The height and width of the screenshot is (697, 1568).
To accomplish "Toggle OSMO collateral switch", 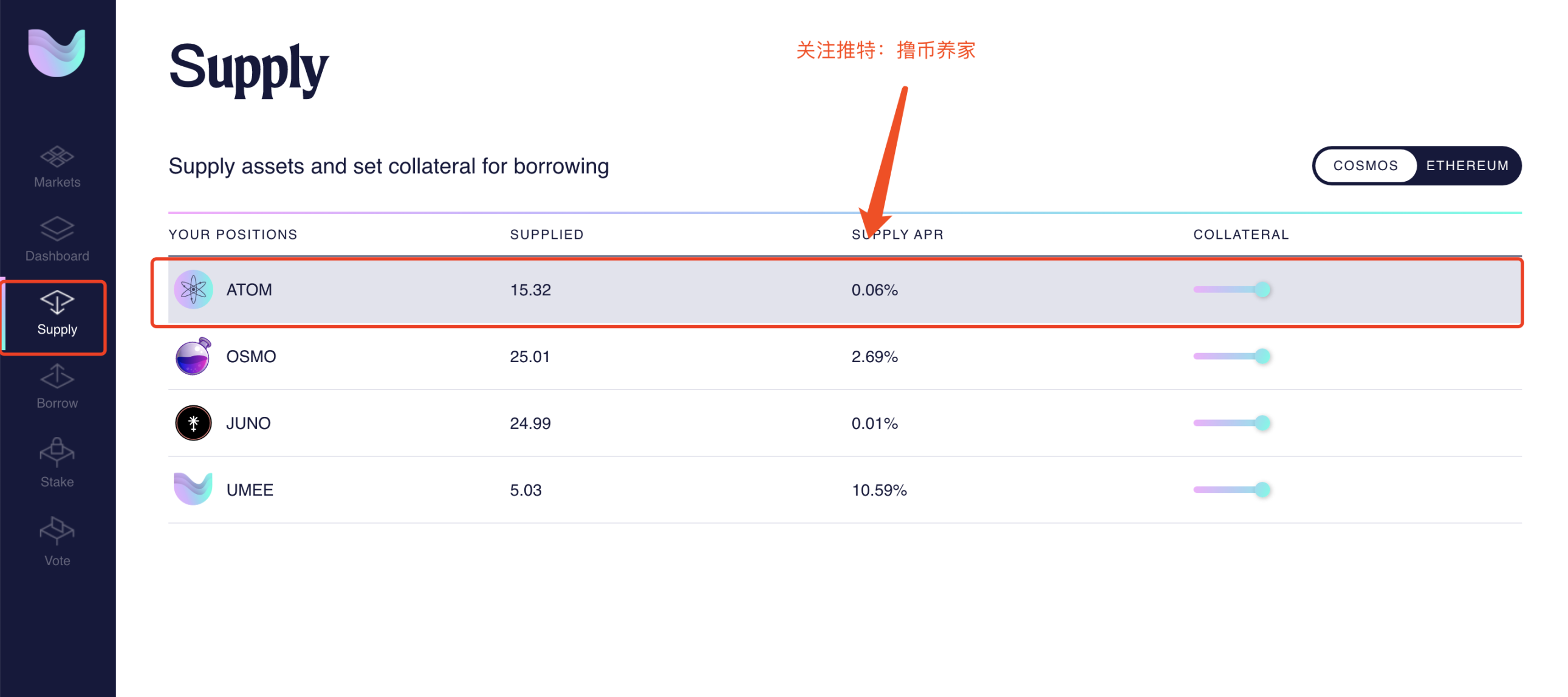I will click(x=1231, y=356).
